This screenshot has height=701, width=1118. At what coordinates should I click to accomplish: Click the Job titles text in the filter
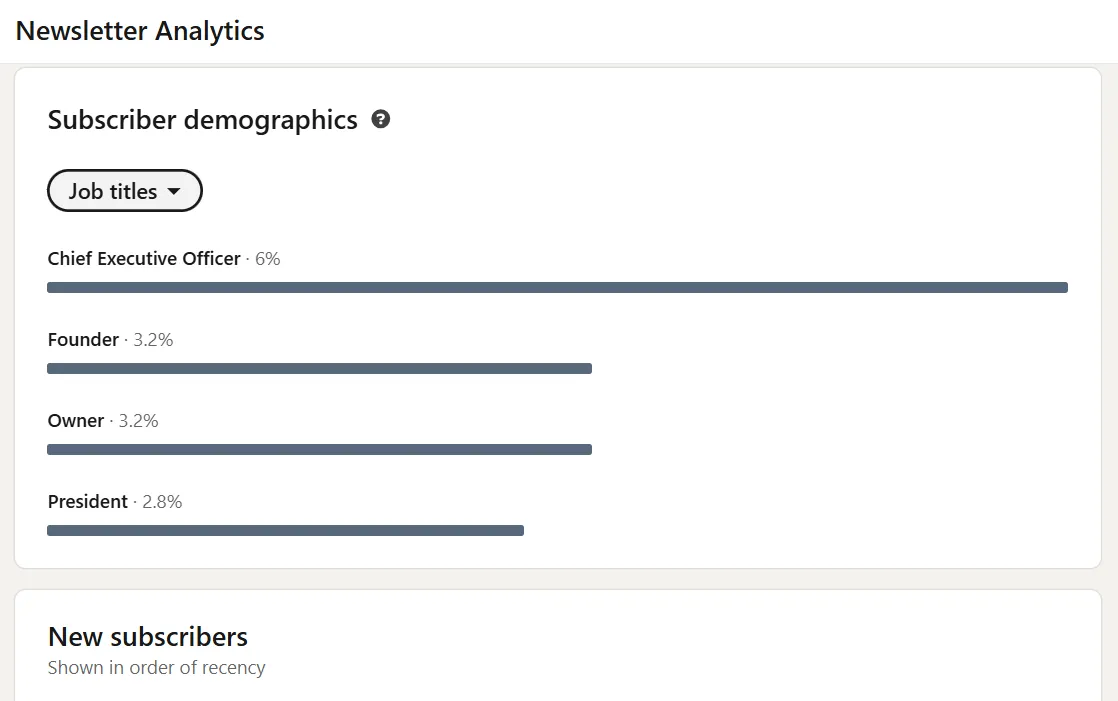[113, 191]
